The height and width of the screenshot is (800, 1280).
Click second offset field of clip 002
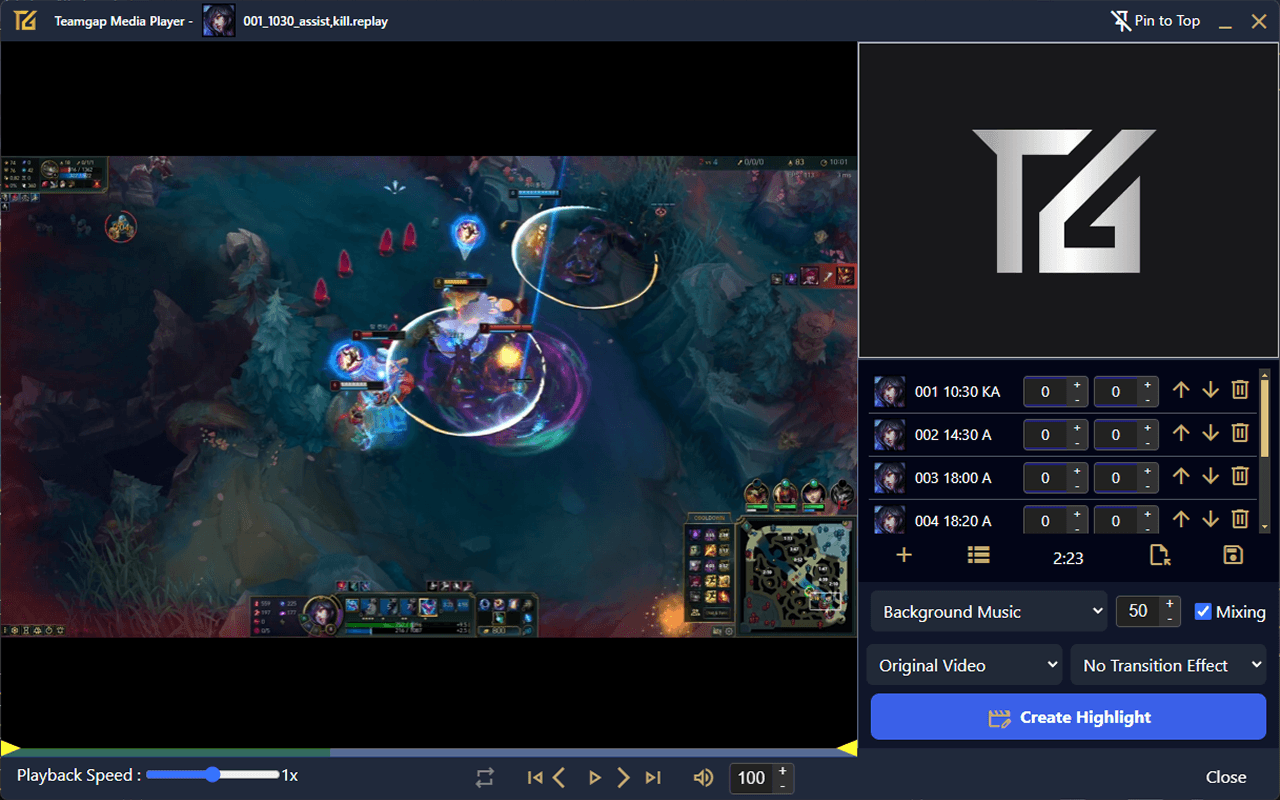click(1116, 435)
